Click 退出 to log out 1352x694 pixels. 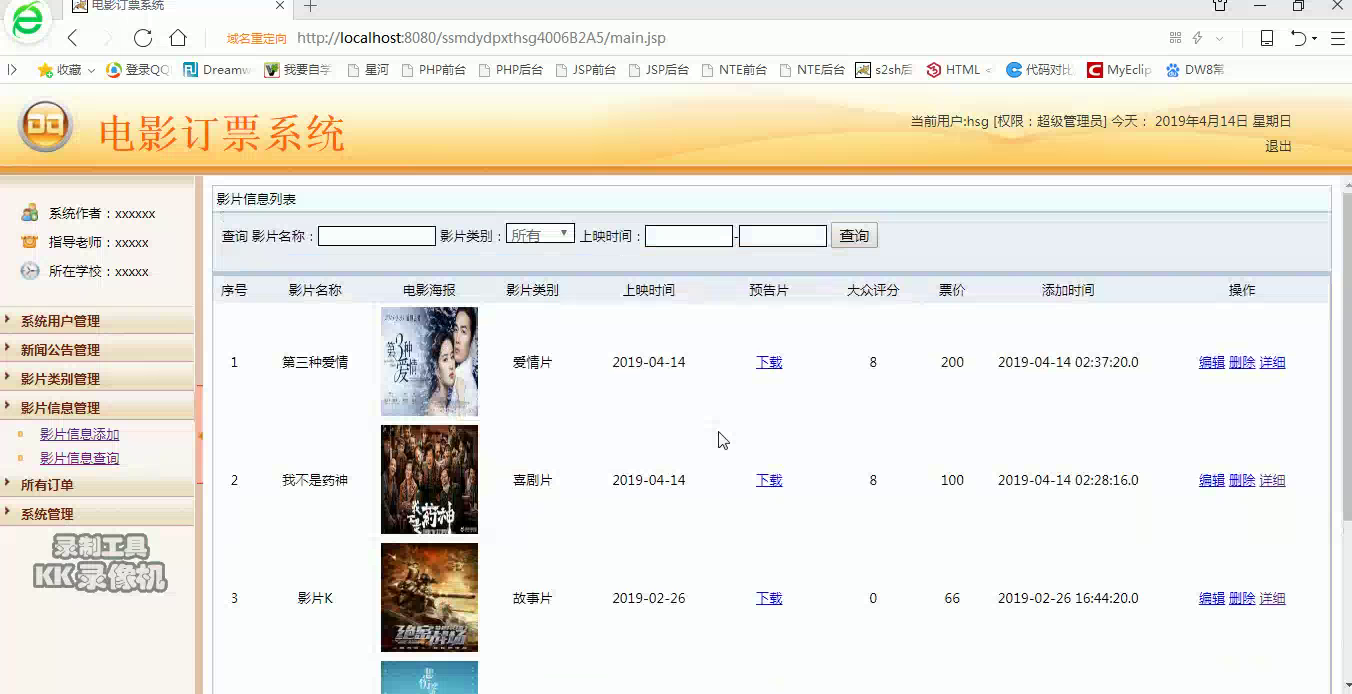pos(1278,146)
